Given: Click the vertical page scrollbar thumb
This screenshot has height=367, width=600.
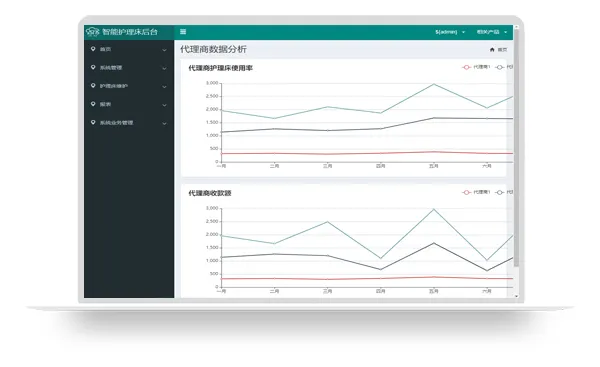Looking at the screenshot, I should pyautogui.click(x=516, y=147).
